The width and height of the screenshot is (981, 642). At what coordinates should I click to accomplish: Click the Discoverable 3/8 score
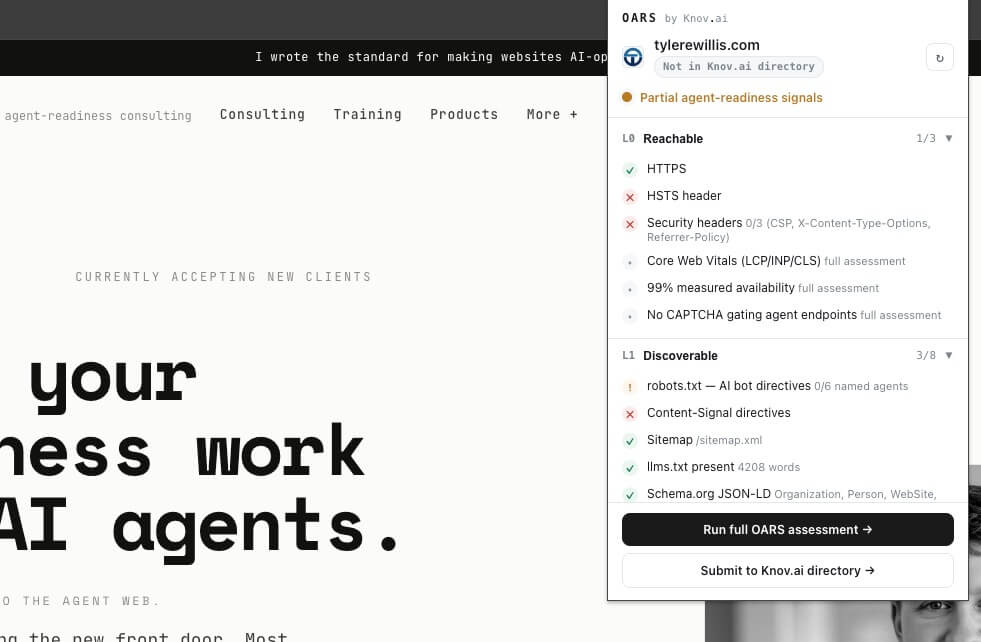click(x=926, y=355)
